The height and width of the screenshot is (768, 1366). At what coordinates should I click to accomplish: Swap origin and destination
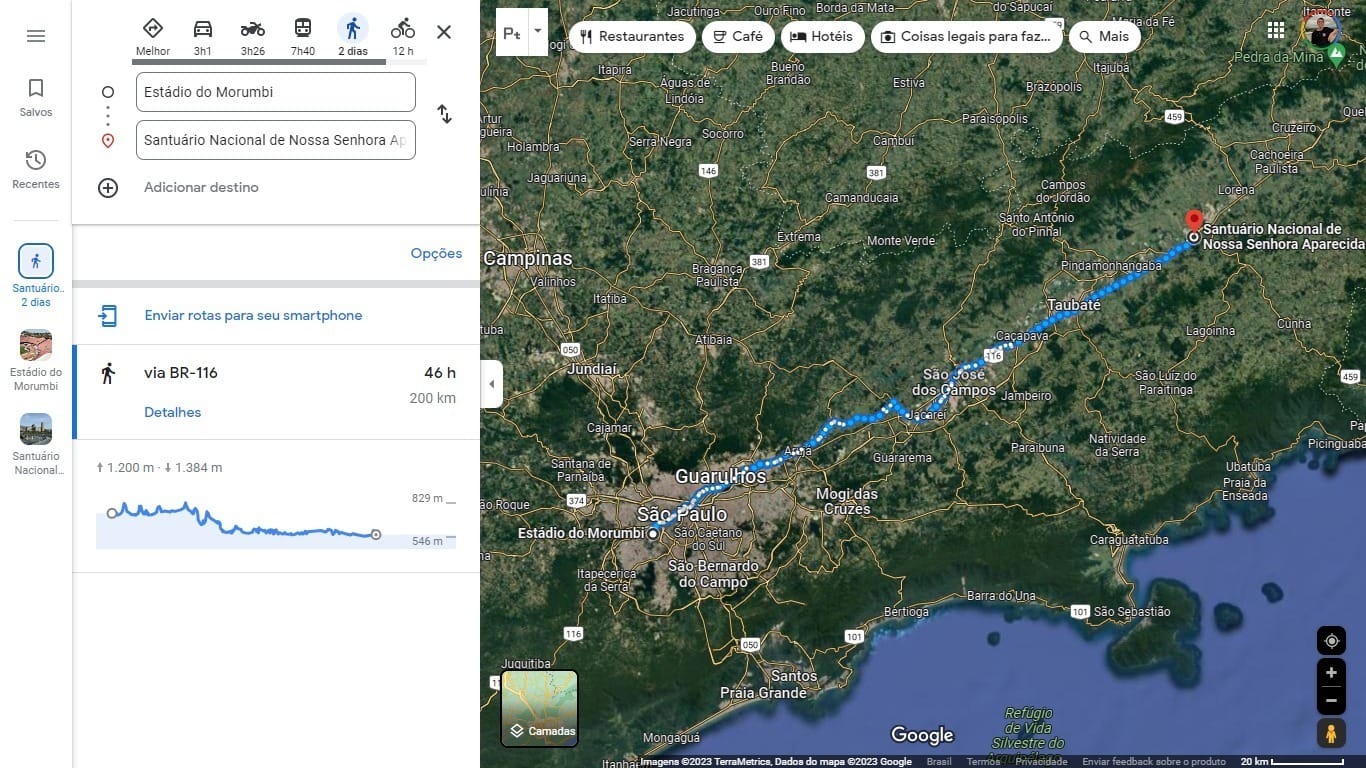click(444, 114)
